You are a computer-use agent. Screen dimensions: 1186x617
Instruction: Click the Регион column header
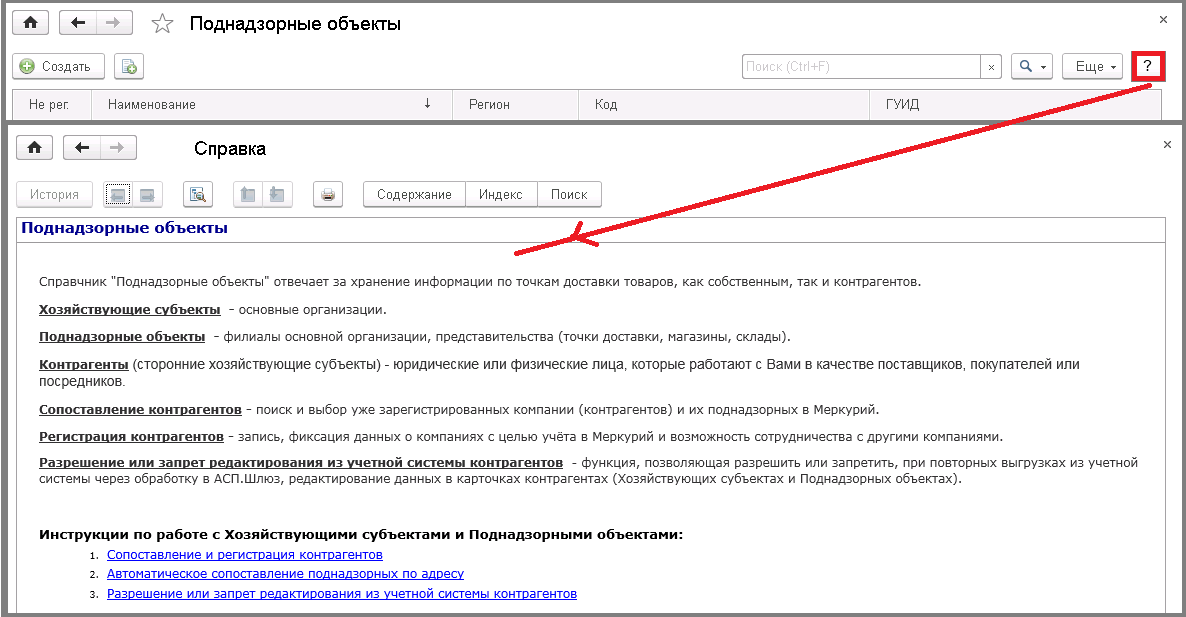[515, 104]
